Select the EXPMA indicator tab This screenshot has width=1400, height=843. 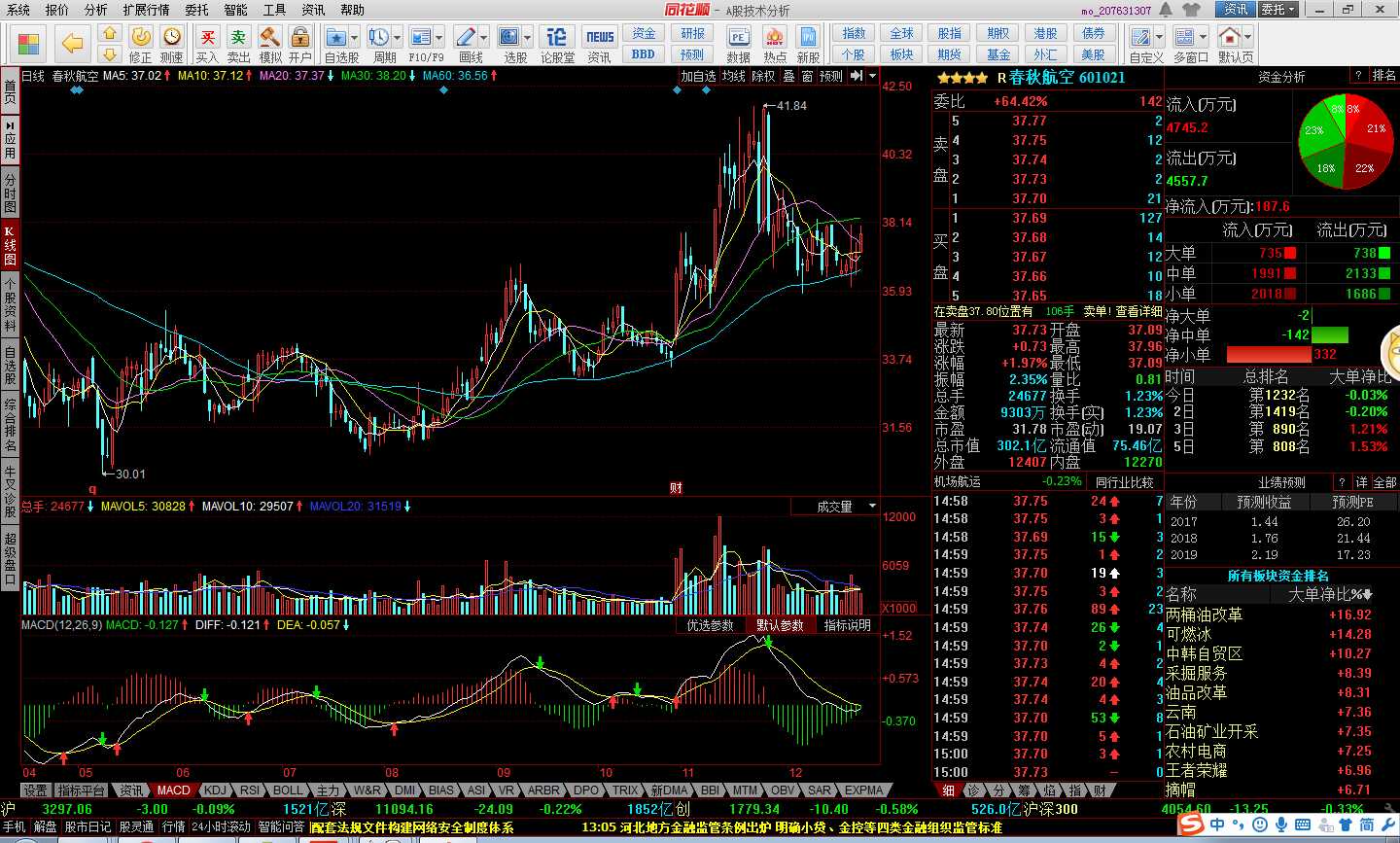pos(863,790)
